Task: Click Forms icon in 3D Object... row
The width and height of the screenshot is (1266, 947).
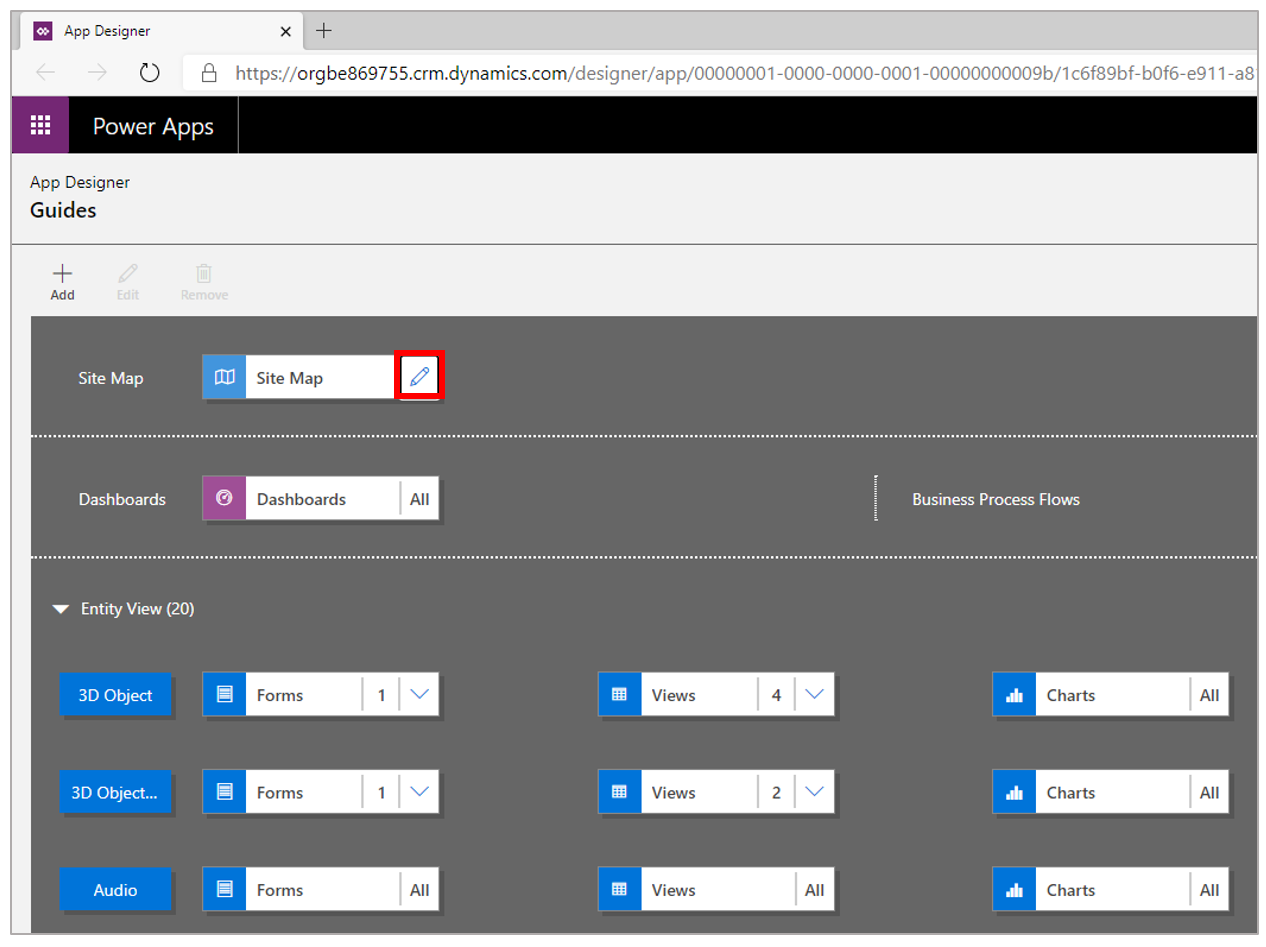Action: pos(225,791)
